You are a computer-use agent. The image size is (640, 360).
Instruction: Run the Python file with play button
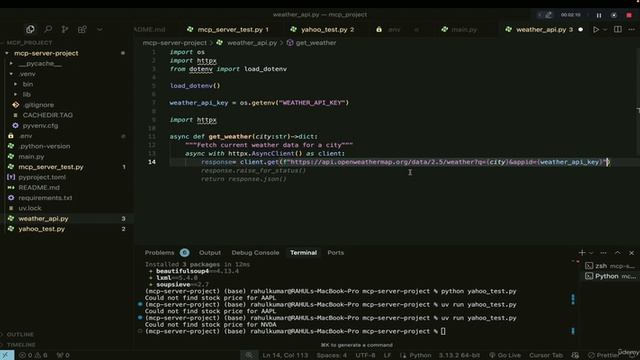(596, 29)
